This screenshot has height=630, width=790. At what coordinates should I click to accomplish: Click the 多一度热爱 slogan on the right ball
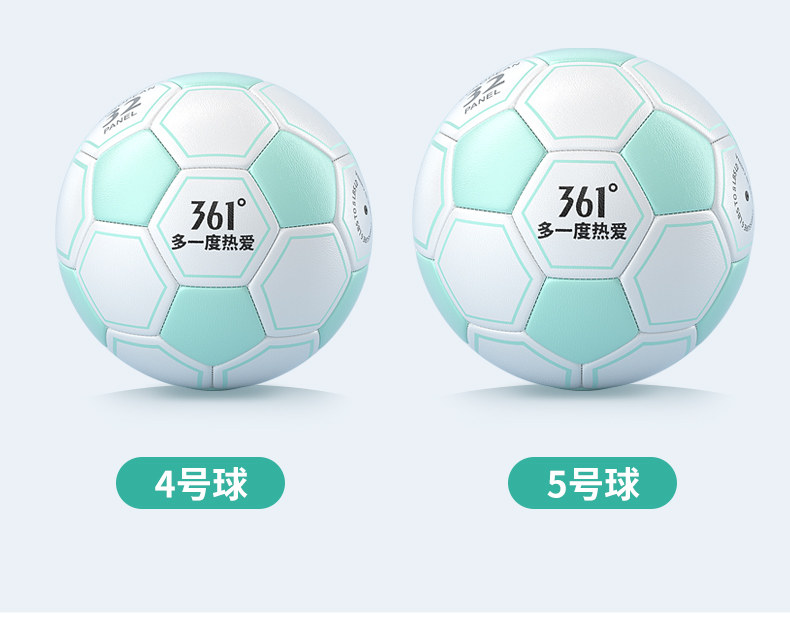(582, 230)
